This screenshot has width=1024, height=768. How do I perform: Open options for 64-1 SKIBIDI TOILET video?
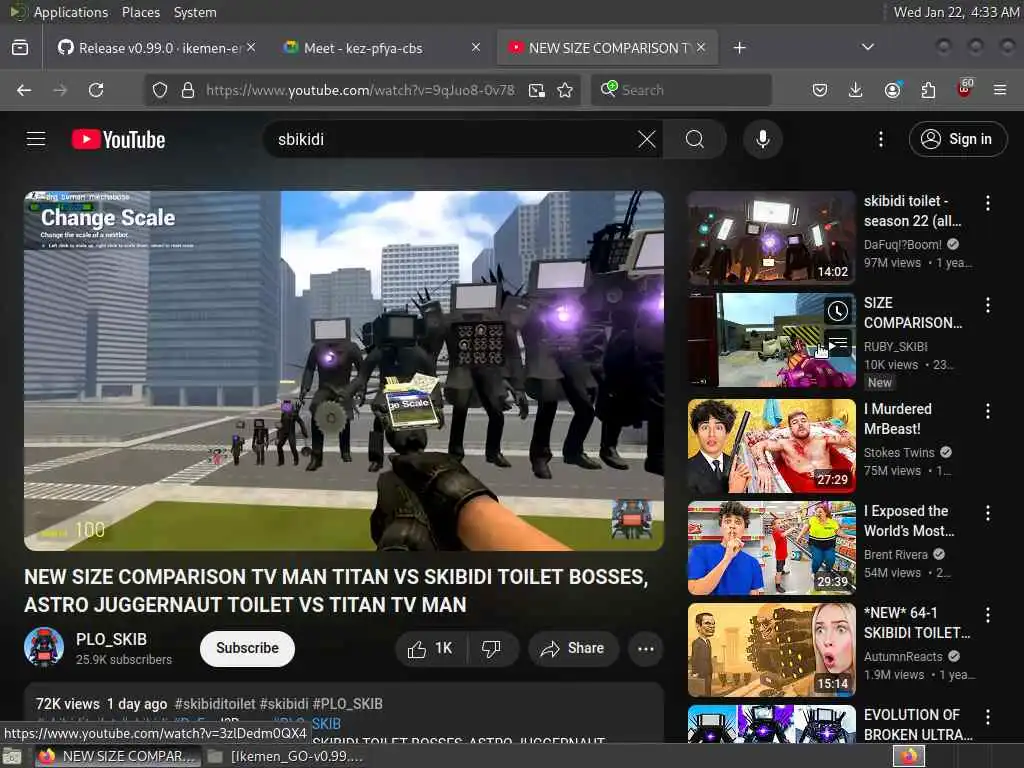[x=987, y=615]
